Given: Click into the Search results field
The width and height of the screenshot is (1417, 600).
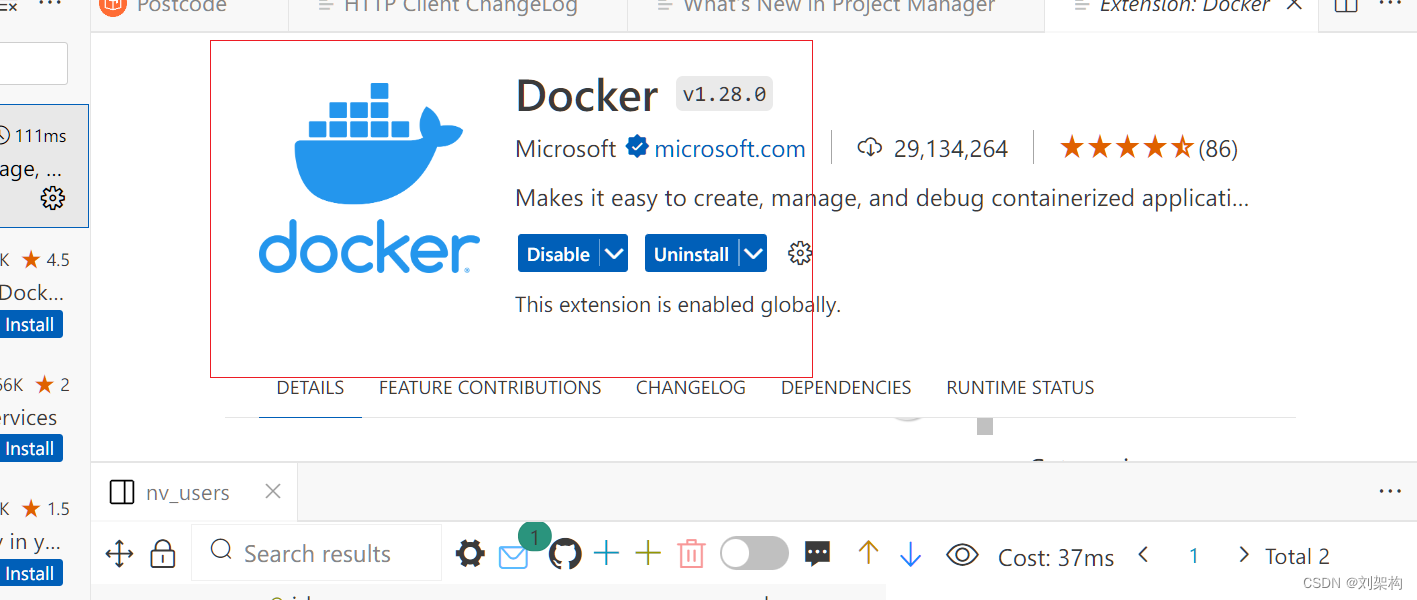Looking at the screenshot, I should coord(316,553).
